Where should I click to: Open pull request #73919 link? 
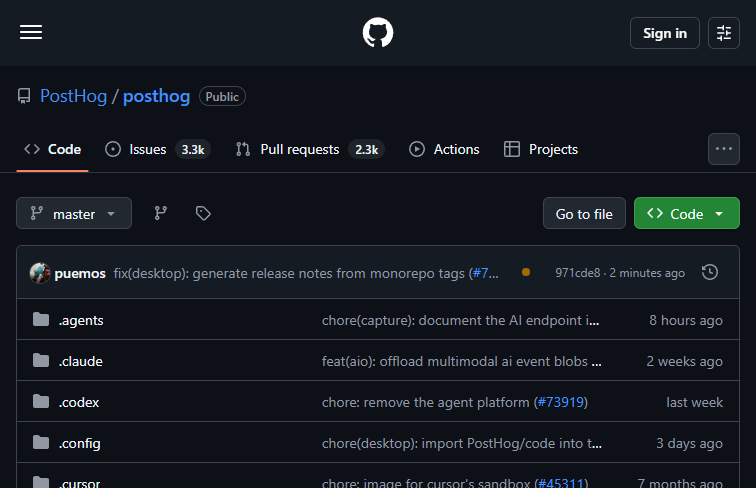click(561, 402)
